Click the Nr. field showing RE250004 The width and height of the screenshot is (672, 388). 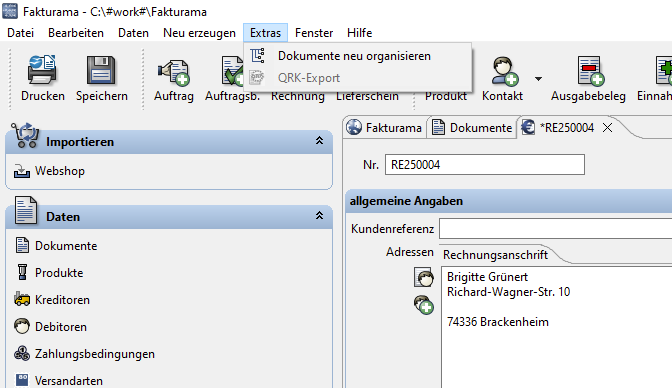click(485, 165)
